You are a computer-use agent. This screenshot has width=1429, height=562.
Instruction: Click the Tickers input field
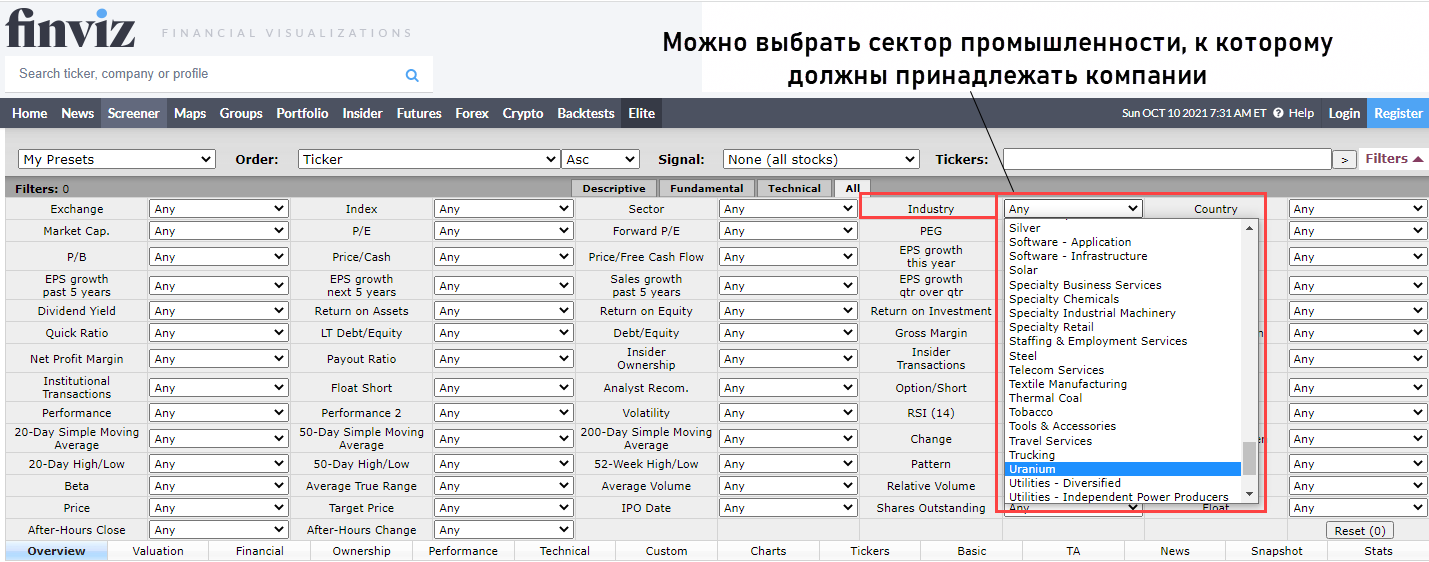(x=1166, y=159)
